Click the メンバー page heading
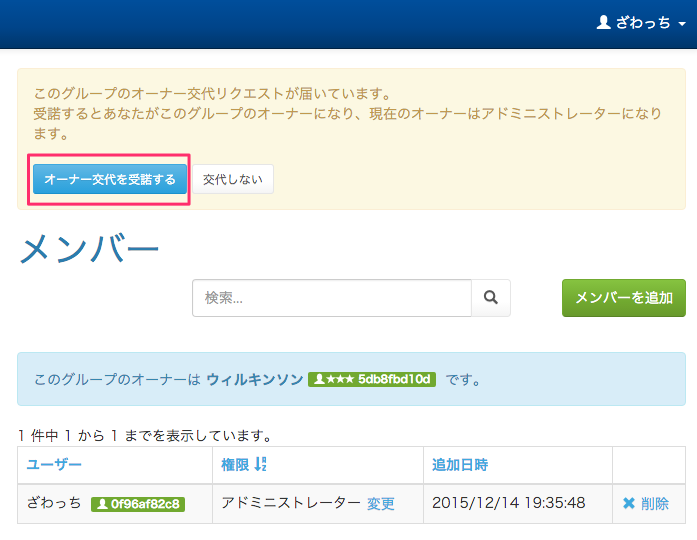The image size is (697, 540). coord(89,248)
